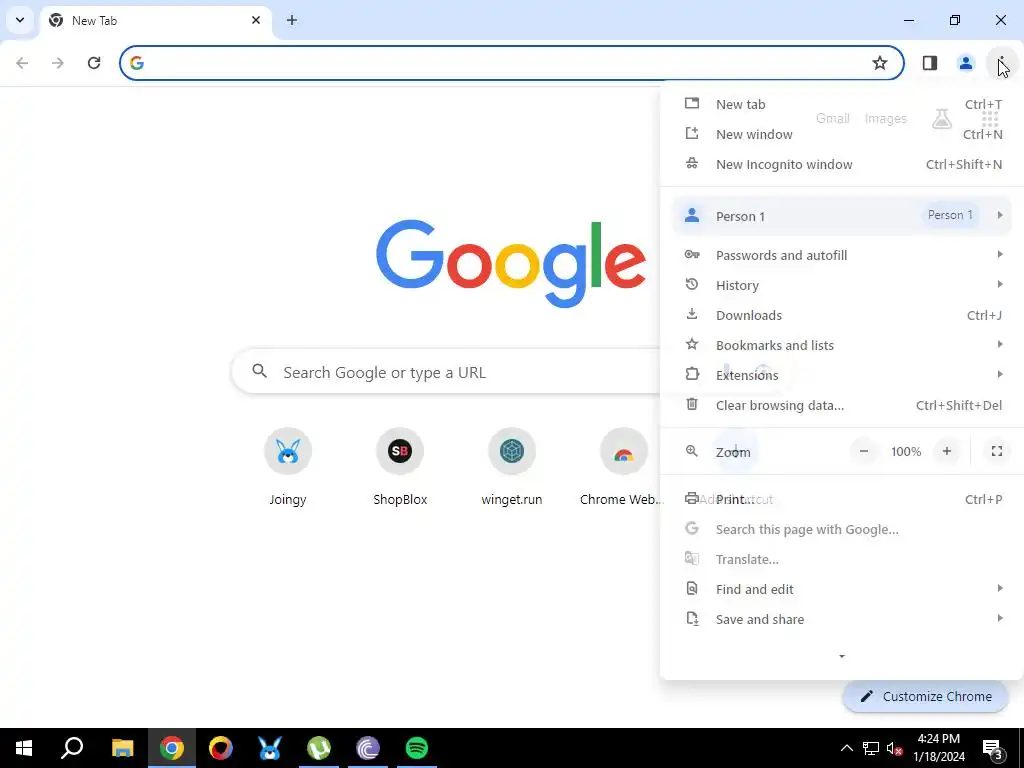The image size is (1024, 768).
Task: Click the forward navigation arrow
Action: pyautogui.click(x=58, y=63)
